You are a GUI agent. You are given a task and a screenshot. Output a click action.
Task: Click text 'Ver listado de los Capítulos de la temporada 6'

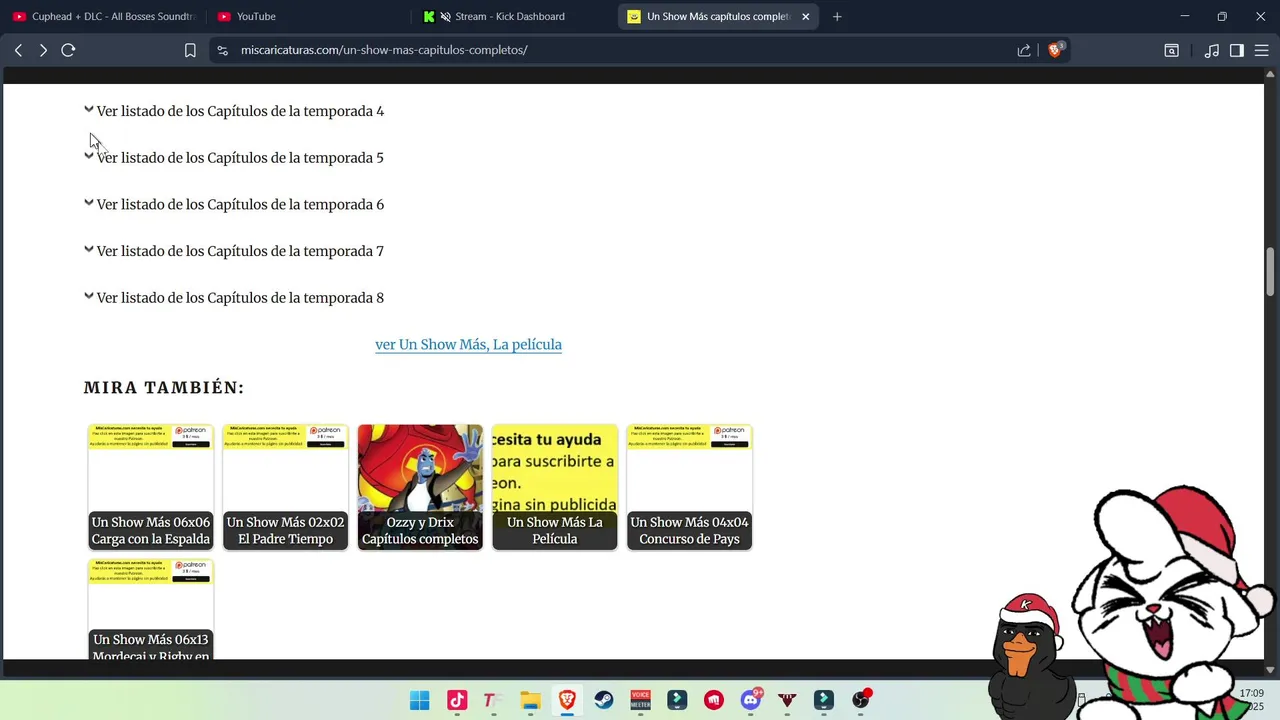[240, 205]
